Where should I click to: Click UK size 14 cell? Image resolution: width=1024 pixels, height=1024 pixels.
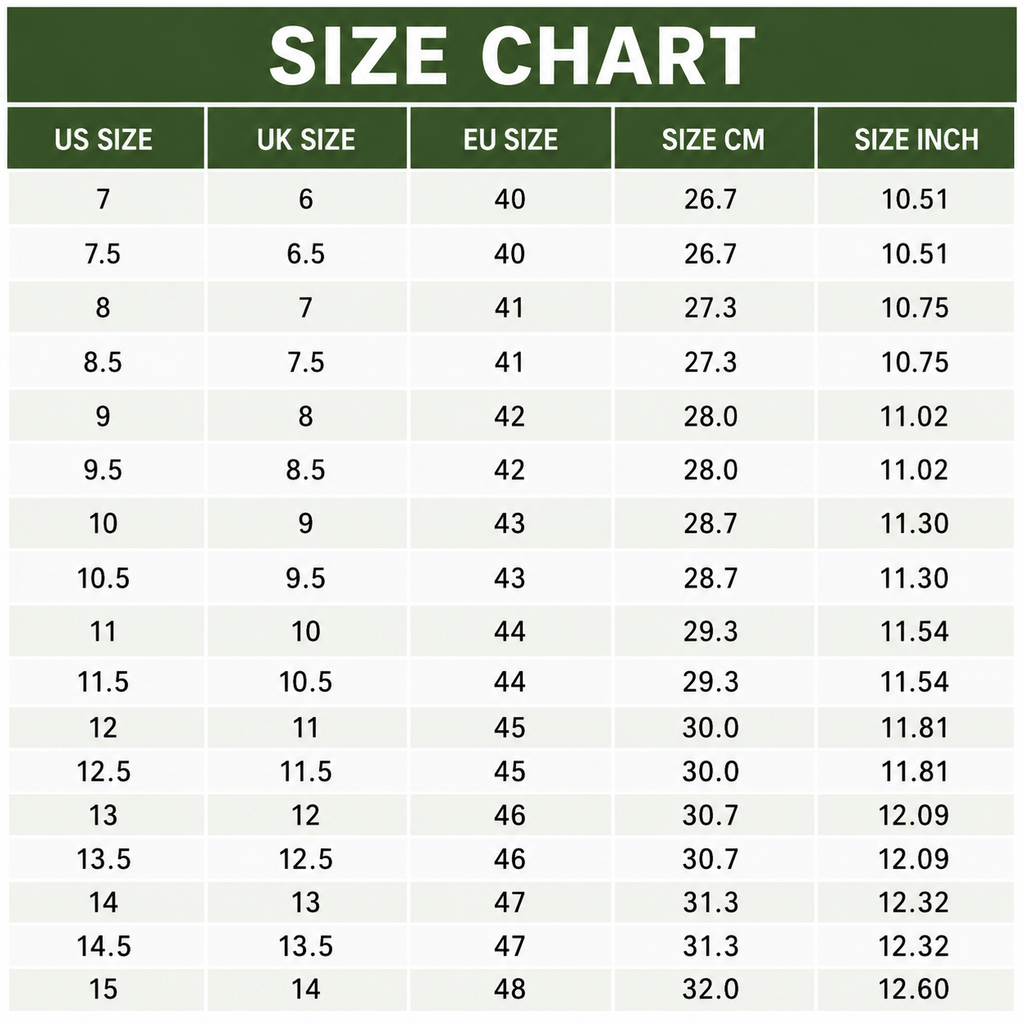(x=307, y=989)
